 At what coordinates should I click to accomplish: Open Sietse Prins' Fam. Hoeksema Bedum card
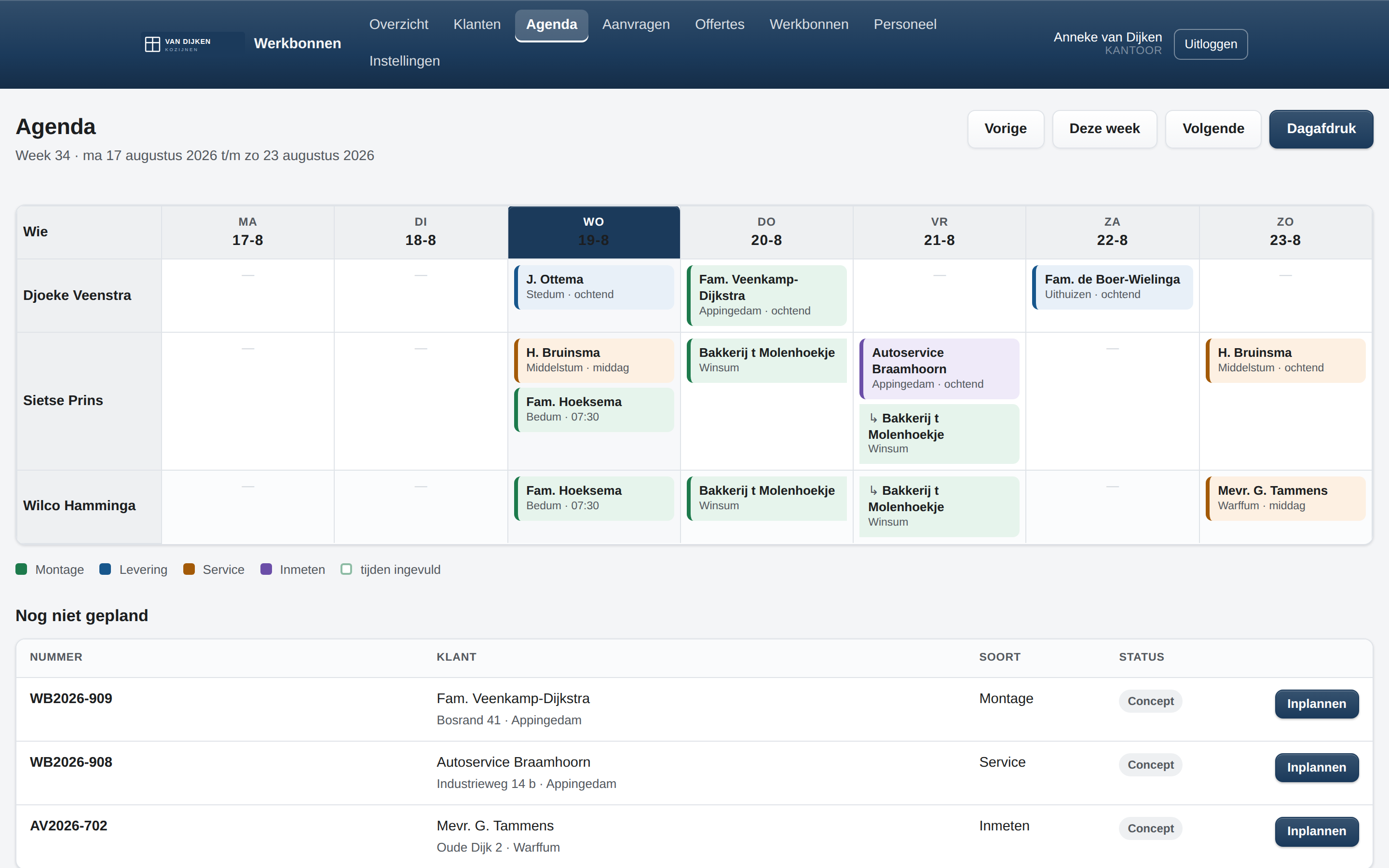click(594, 409)
